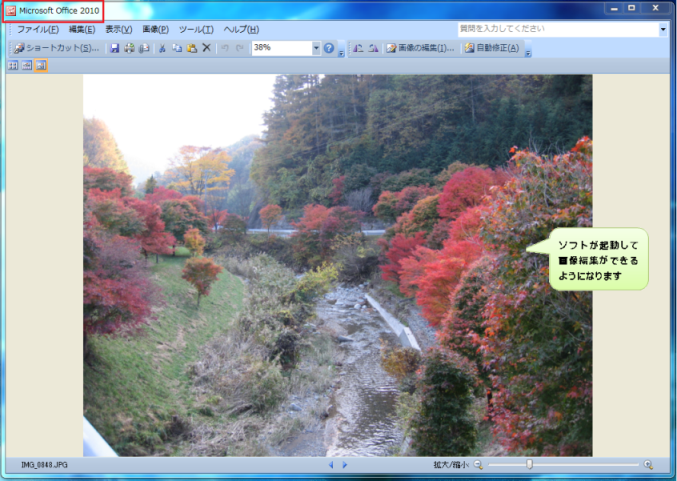Viewport: 677px width, 481px height.
Task: Click the 自動修正(A) button
Action: click(492, 48)
